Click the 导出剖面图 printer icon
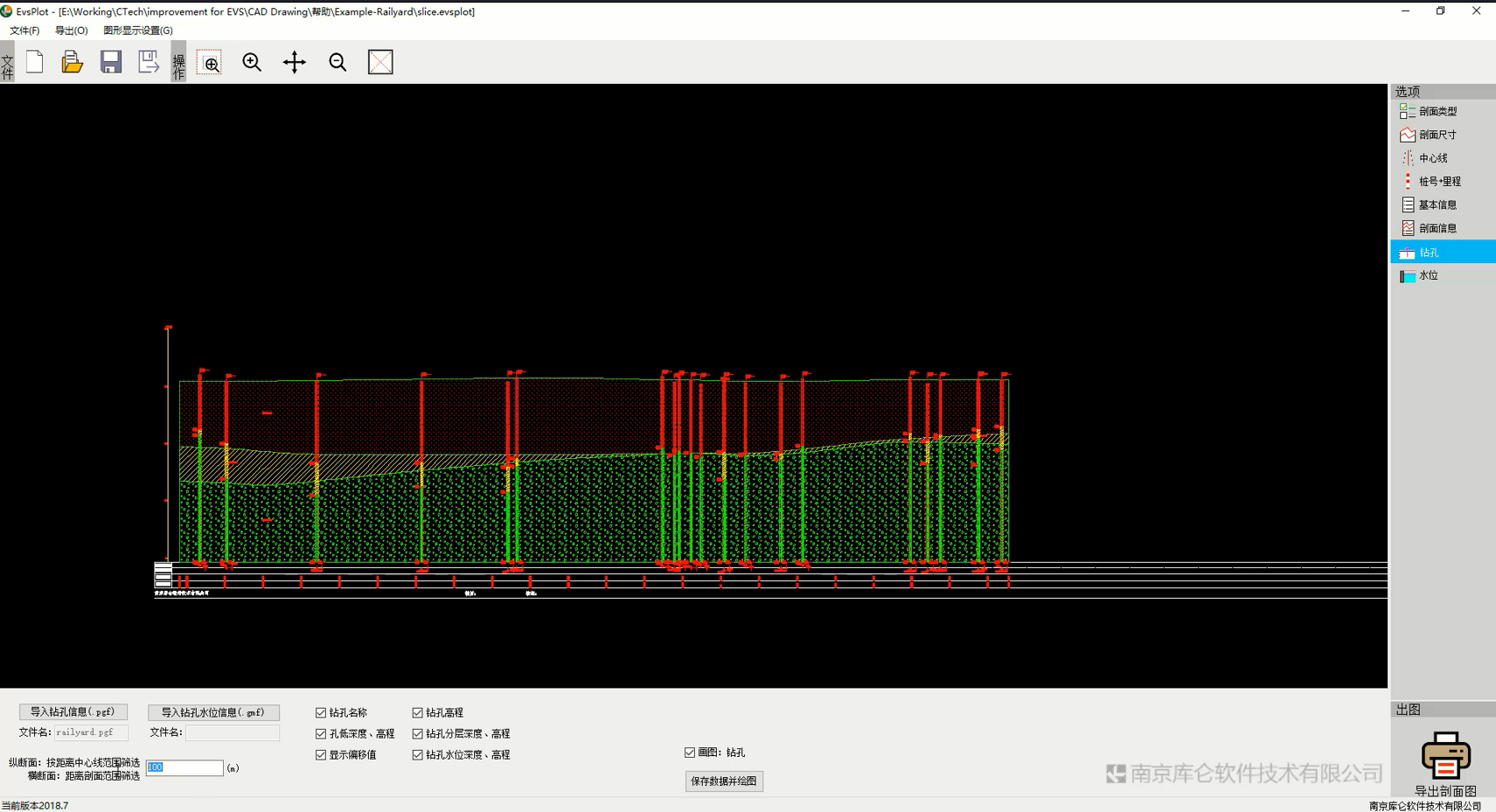Viewport: 1496px width, 812px height. [1445, 755]
